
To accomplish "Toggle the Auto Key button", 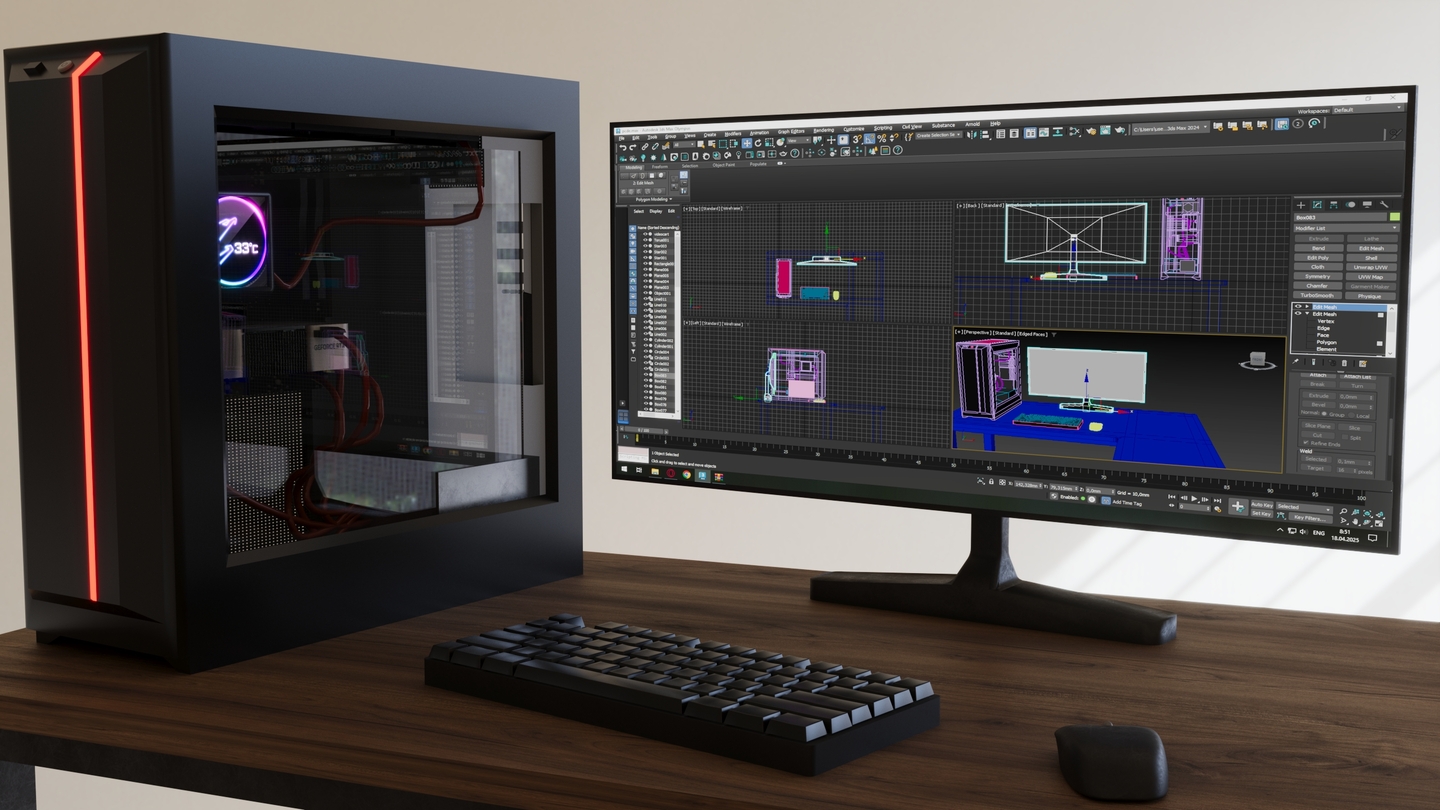I will pos(1262,505).
